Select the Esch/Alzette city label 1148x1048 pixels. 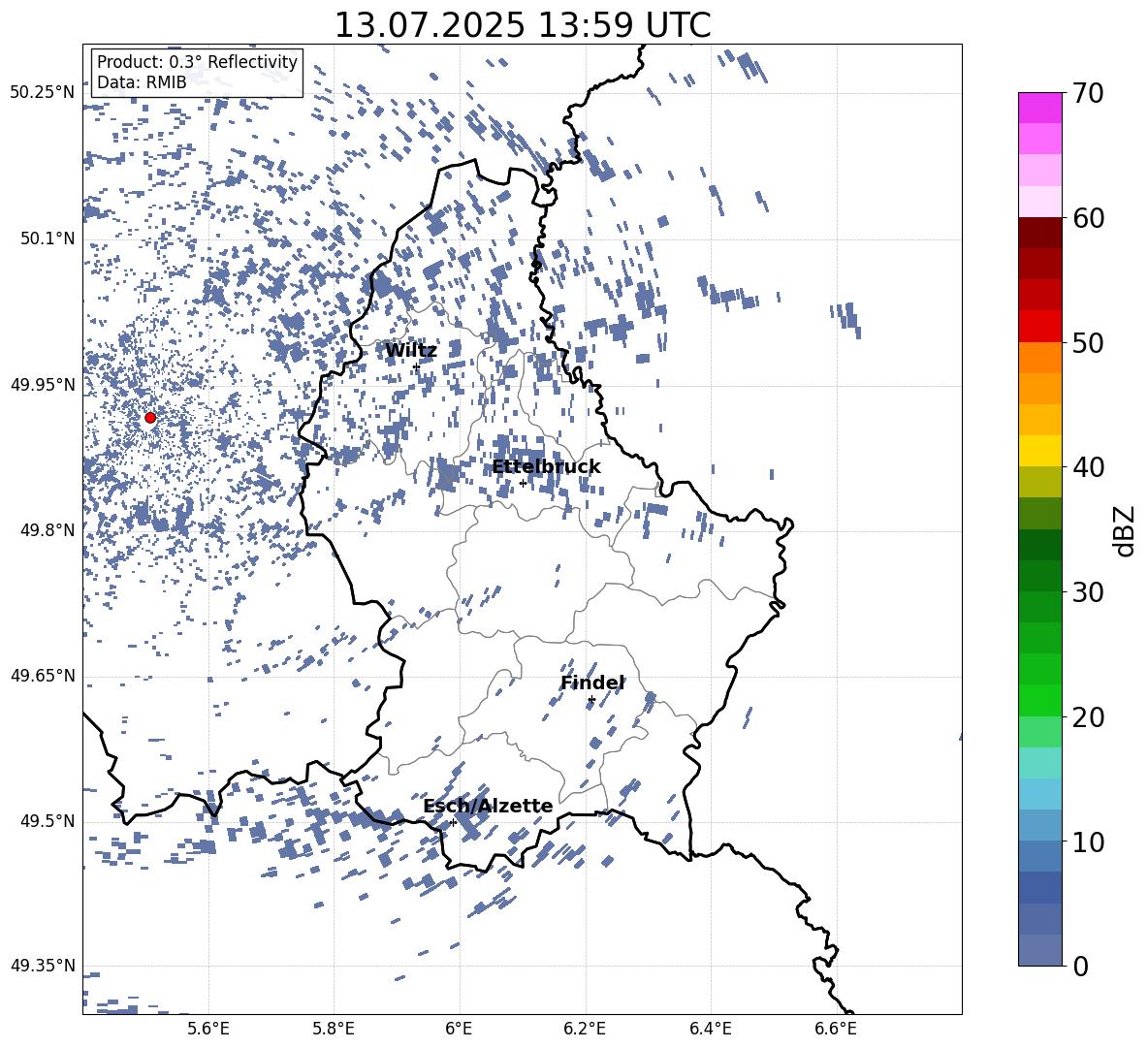click(x=488, y=806)
